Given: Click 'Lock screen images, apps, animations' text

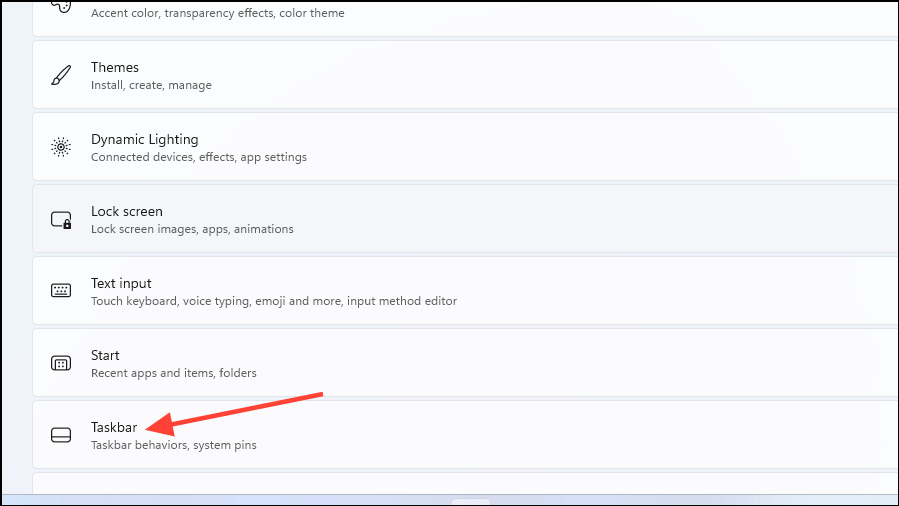Looking at the screenshot, I should [192, 229].
